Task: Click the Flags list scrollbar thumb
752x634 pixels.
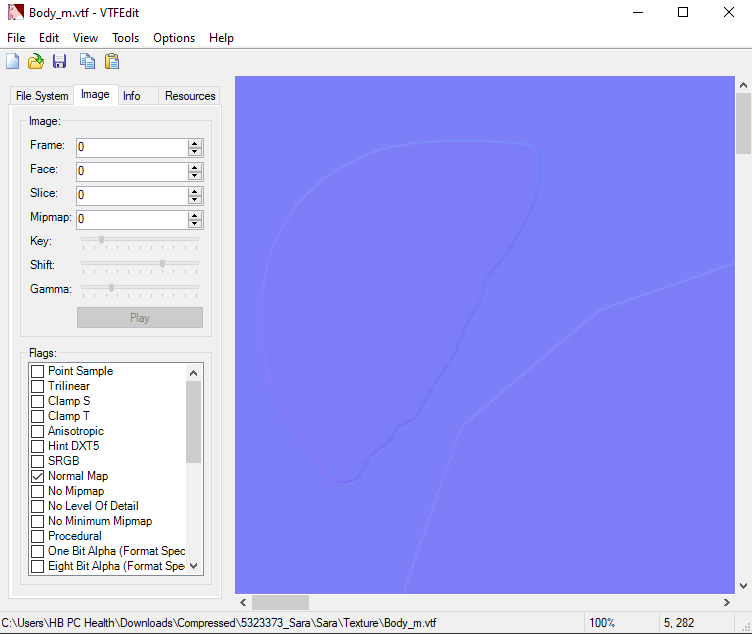Action: coord(193,422)
